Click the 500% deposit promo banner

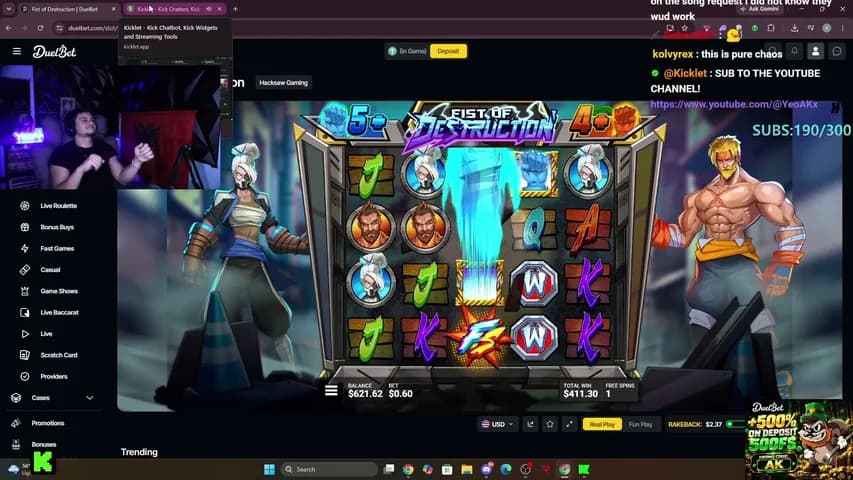pos(799,440)
